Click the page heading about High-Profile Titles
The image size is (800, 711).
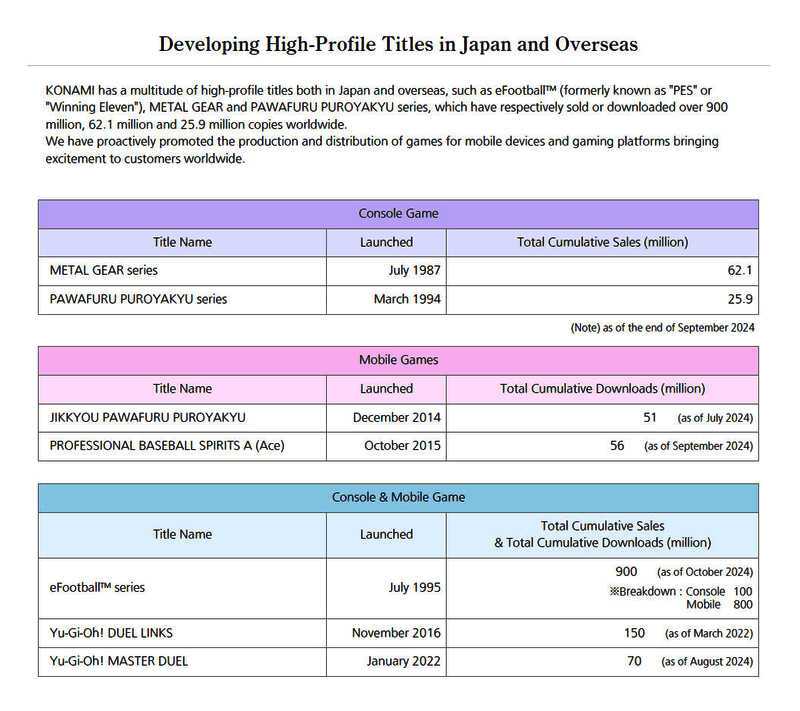[x=398, y=44]
